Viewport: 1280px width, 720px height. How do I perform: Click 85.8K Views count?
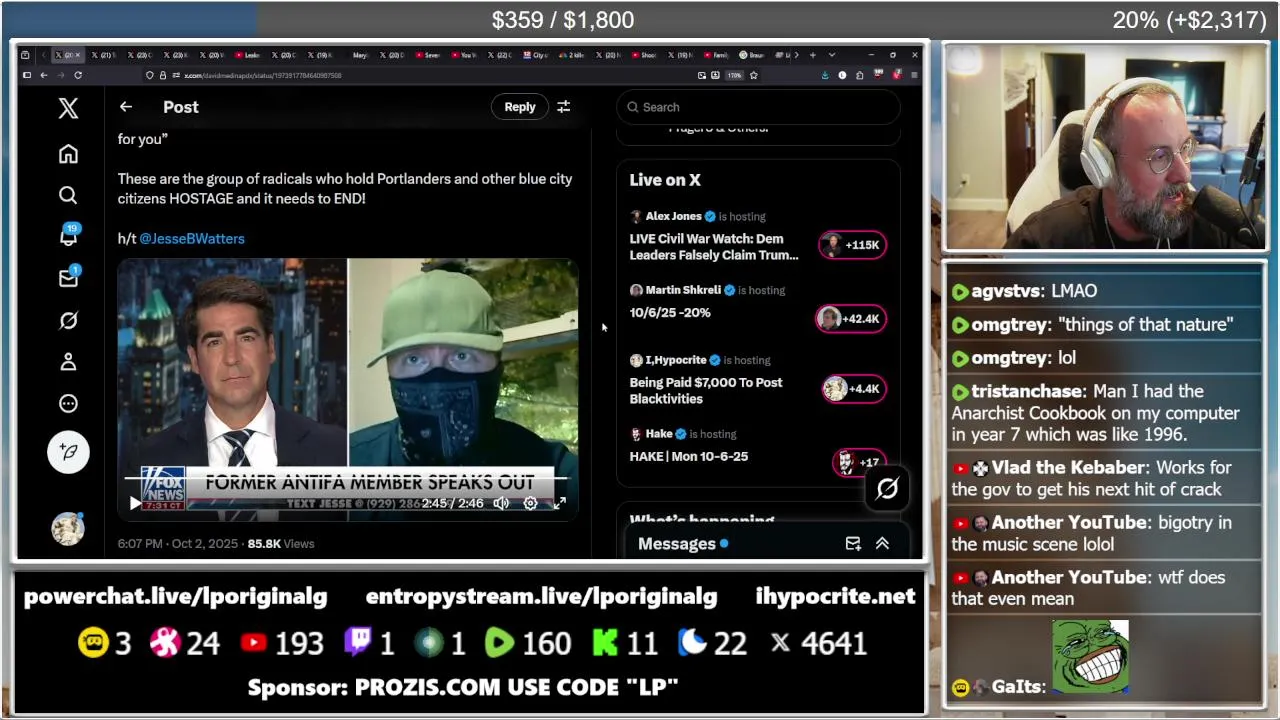pos(281,544)
